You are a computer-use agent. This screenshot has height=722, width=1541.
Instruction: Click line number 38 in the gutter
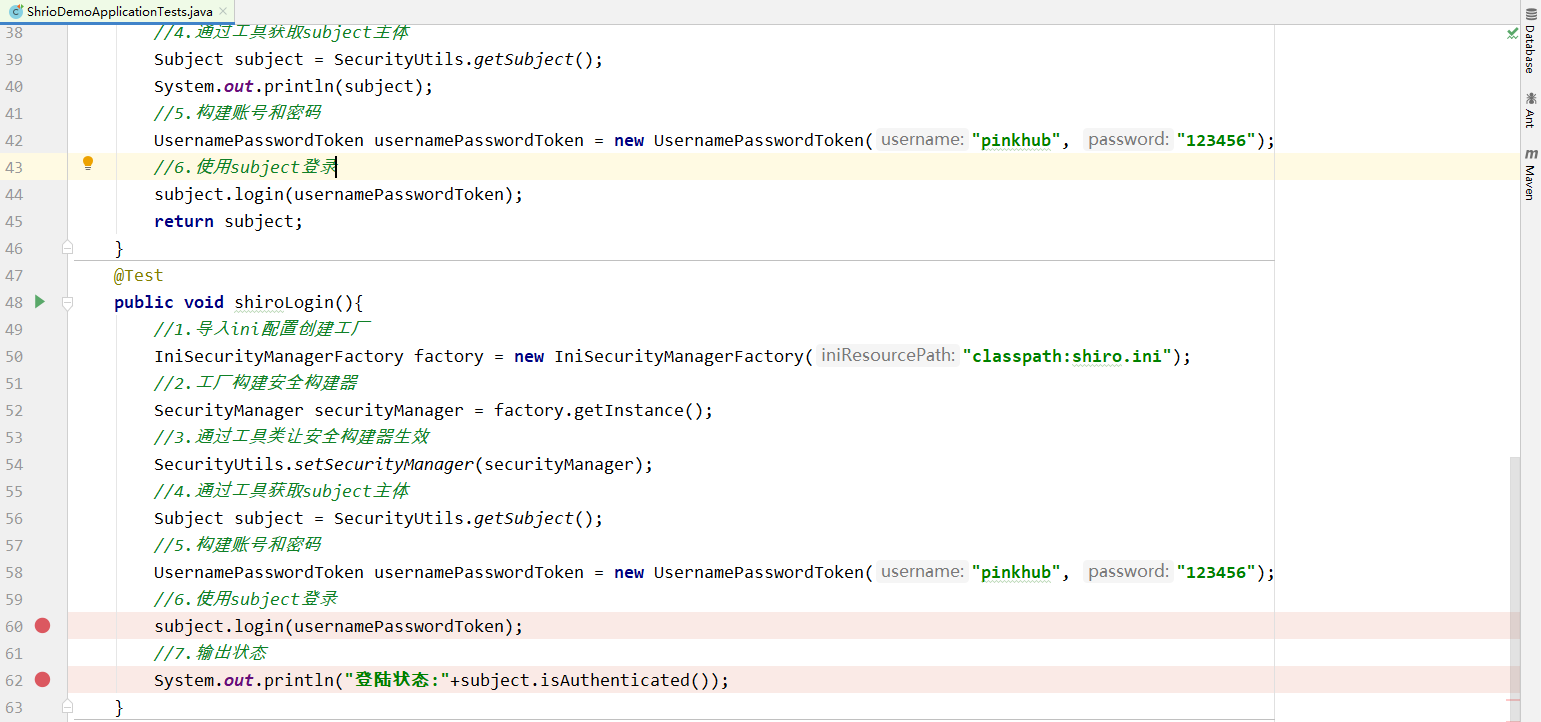tap(14, 32)
